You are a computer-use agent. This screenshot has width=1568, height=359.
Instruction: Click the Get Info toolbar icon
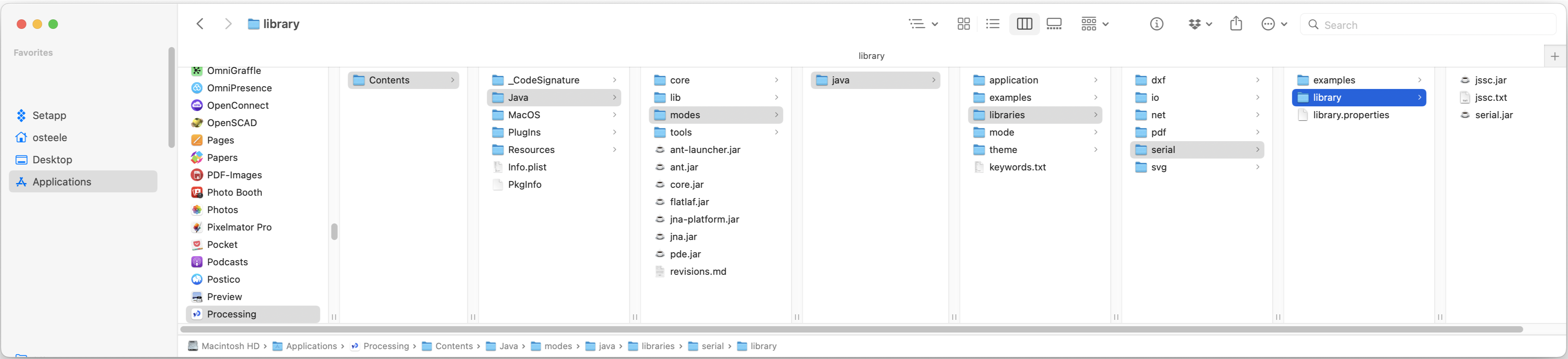coord(1156,24)
